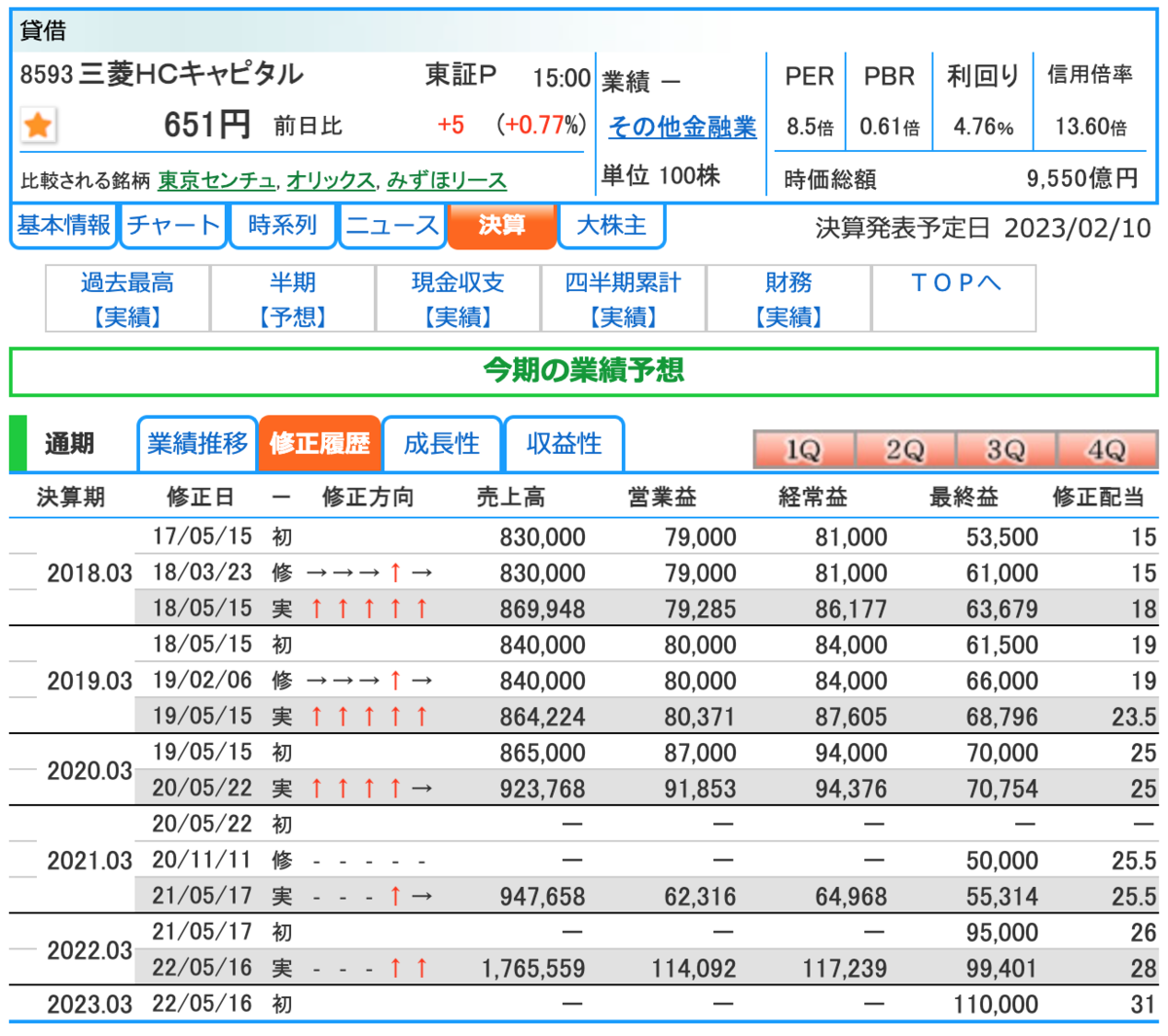Click the 20/11/11 revision date
The width and height of the screenshot is (1168, 1036).
202,861
